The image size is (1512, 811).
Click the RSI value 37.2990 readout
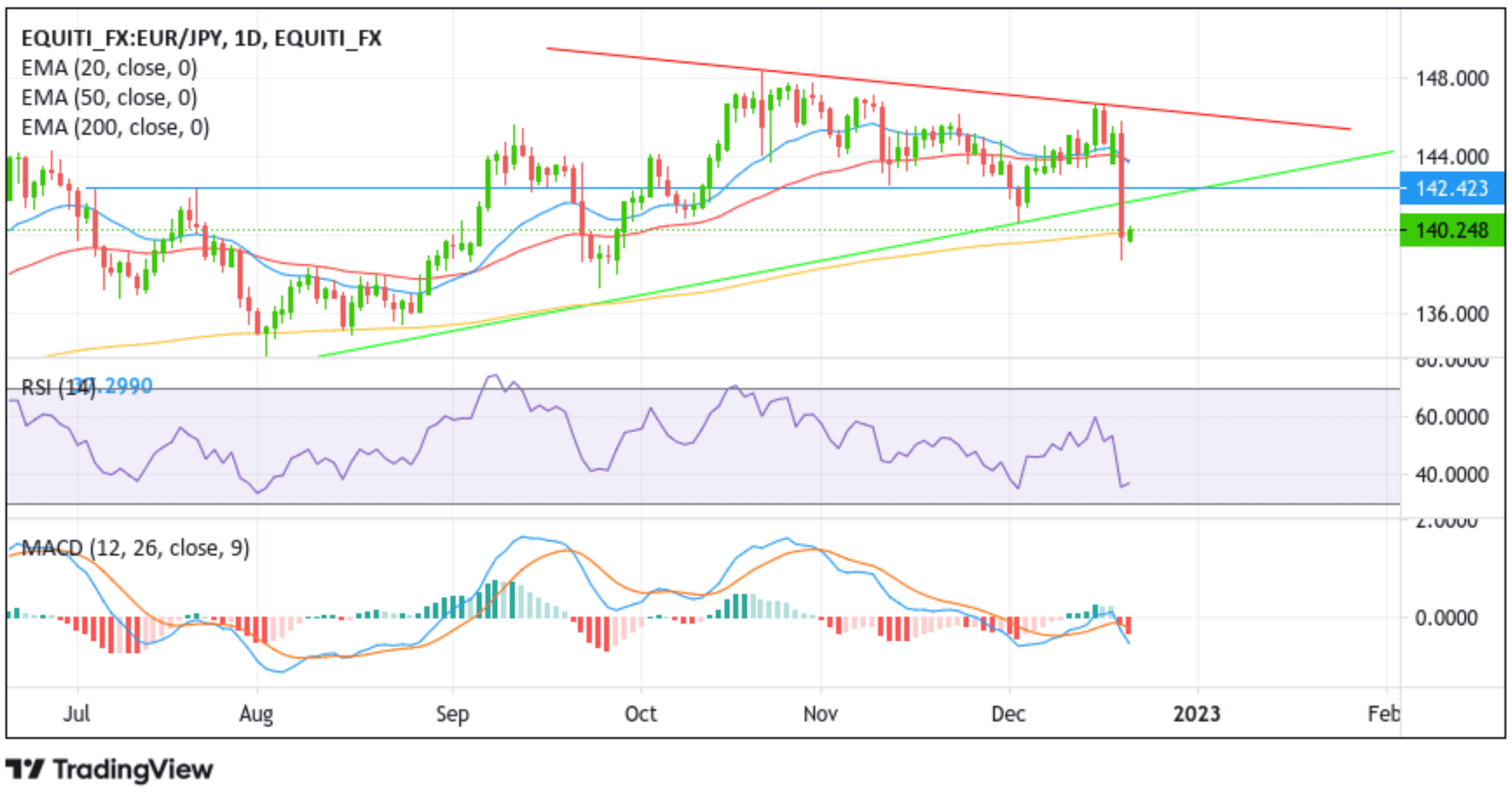pyautogui.click(x=113, y=386)
